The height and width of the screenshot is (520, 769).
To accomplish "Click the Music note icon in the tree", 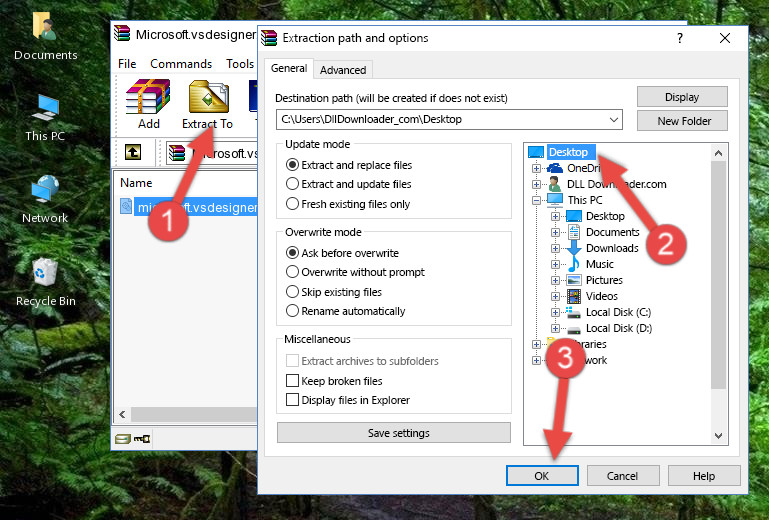I will [x=574, y=264].
